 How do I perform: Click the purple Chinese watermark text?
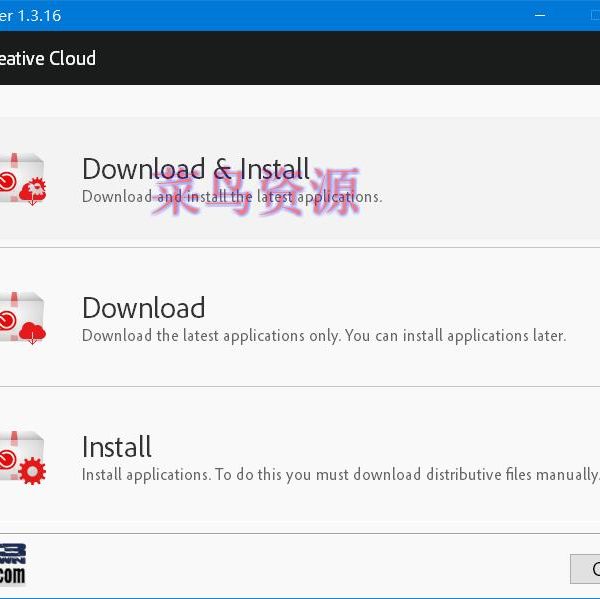pos(254,190)
